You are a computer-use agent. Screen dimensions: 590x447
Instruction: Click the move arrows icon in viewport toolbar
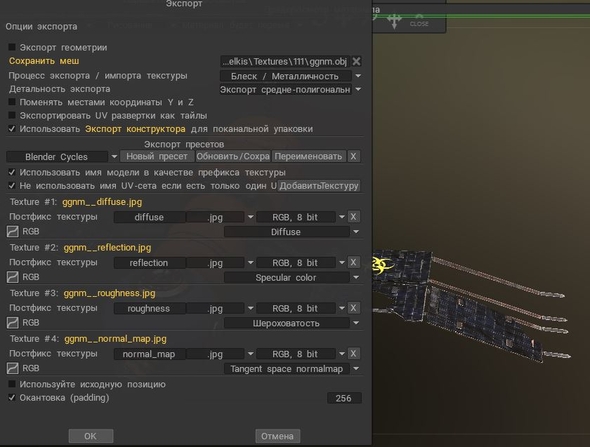click(x=394, y=21)
